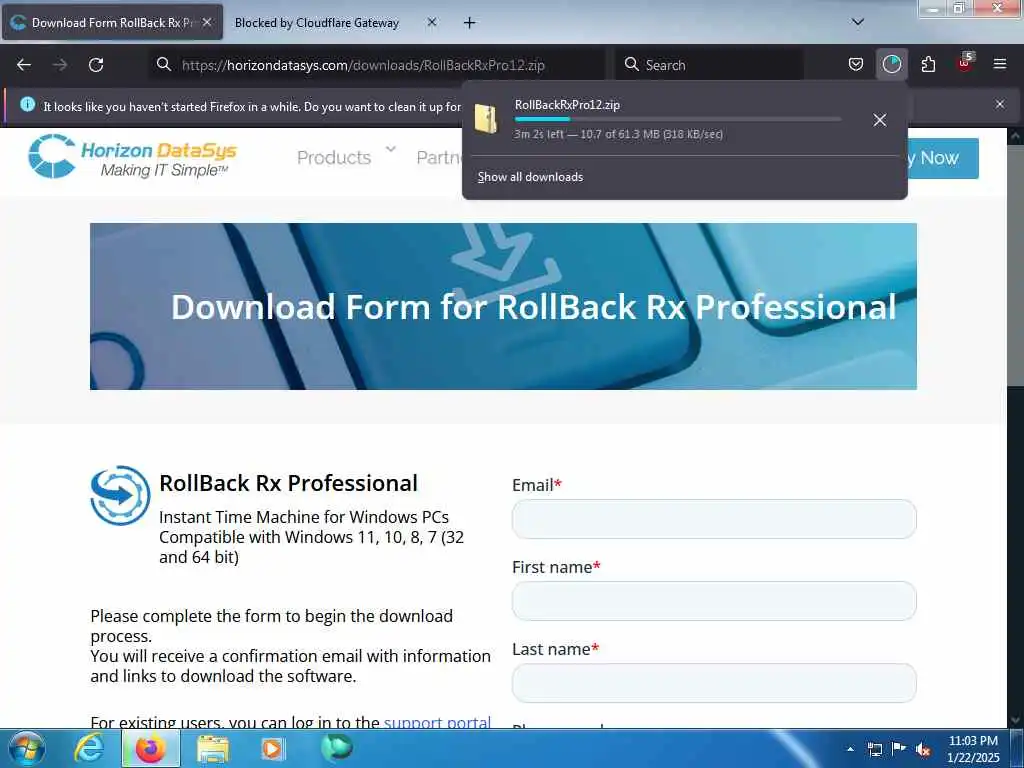Click the green globe app taskbar icon
Viewport: 1024px width, 768px height.
[x=336, y=748]
